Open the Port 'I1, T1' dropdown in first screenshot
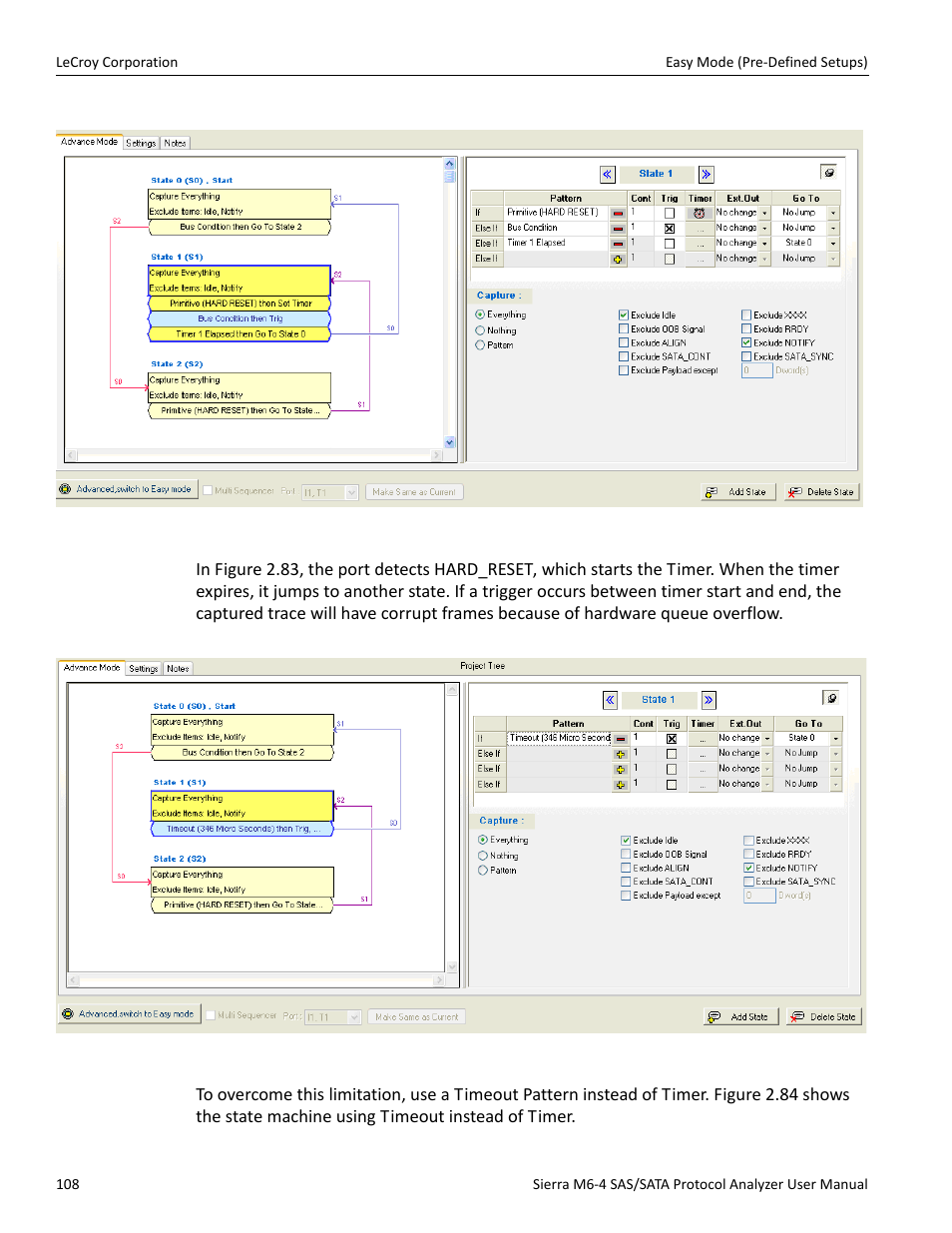952x1233 pixels. [x=351, y=492]
